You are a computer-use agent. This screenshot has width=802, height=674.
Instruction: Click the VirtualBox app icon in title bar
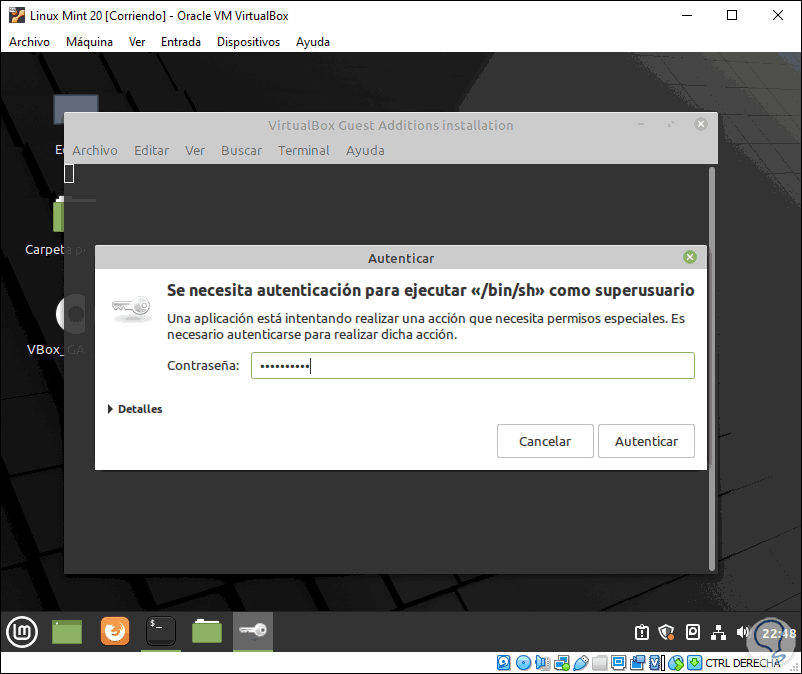pos(16,15)
